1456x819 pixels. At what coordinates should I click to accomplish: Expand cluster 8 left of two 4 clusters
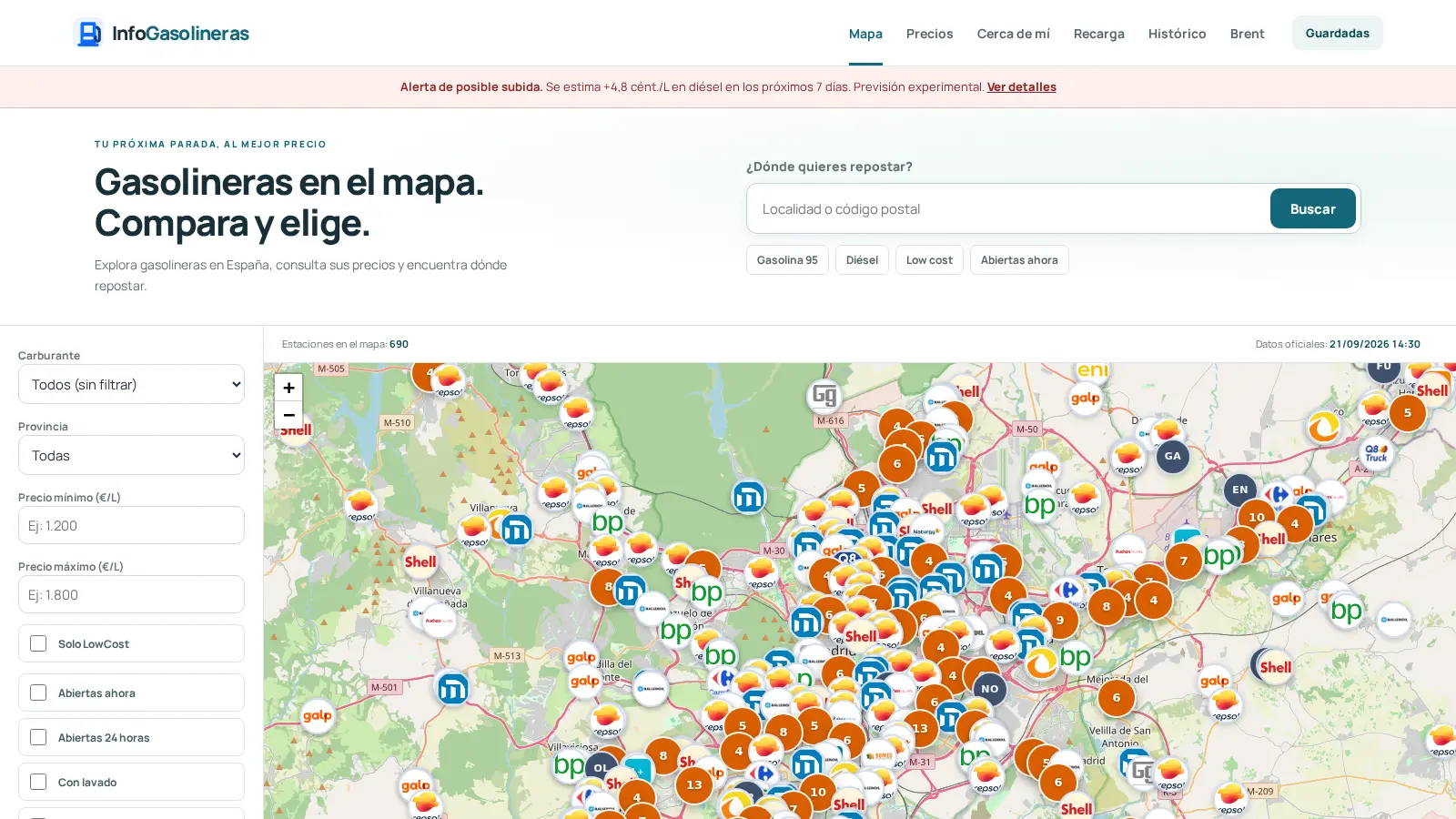1107,607
